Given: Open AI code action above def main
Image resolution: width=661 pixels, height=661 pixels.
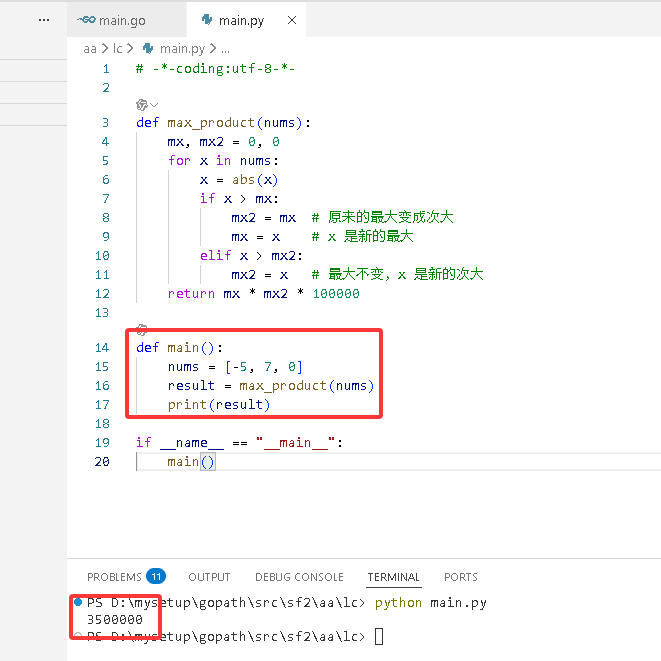Looking at the screenshot, I should click(142, 329).
